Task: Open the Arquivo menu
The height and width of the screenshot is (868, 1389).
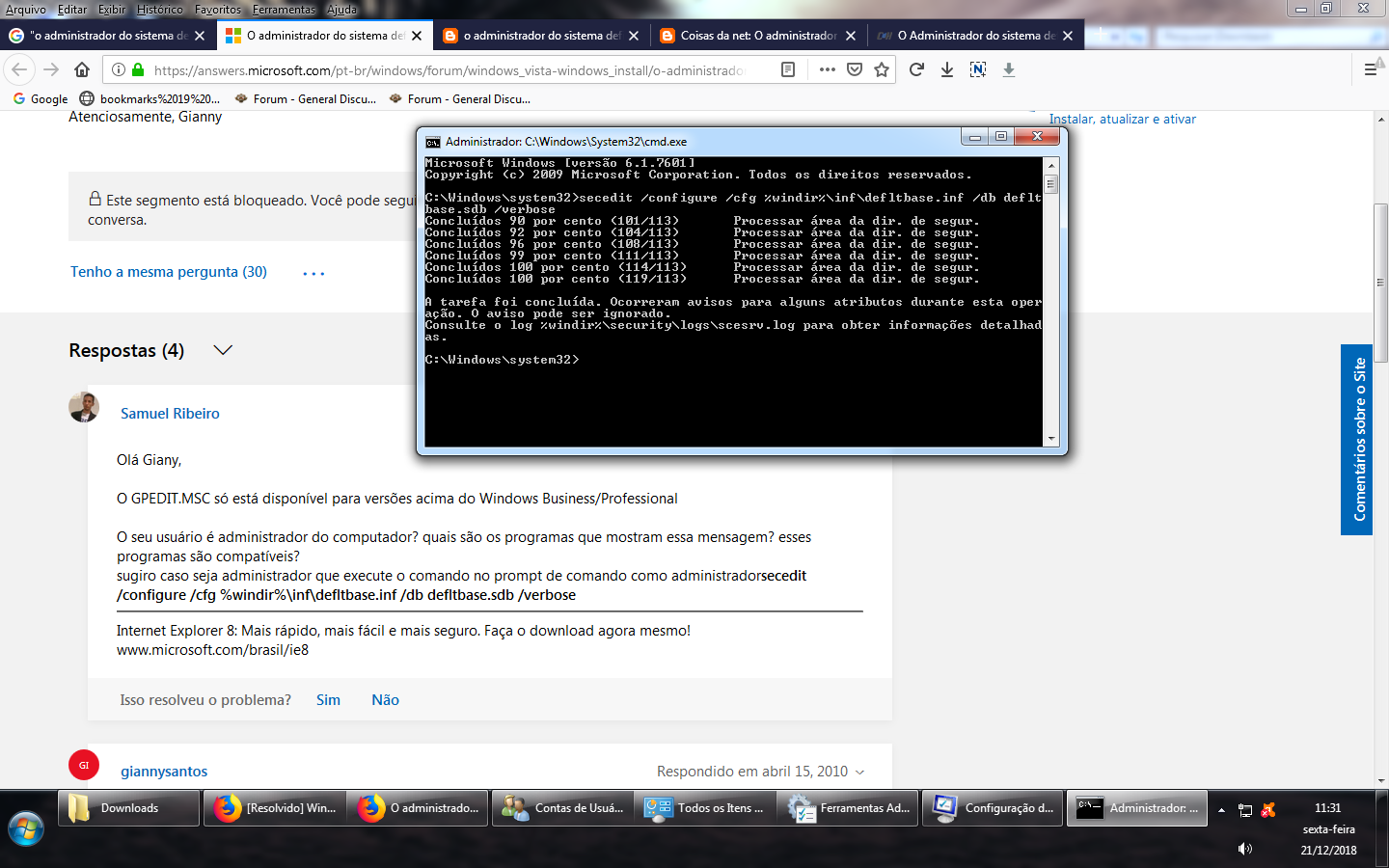Action: (26, 10)
